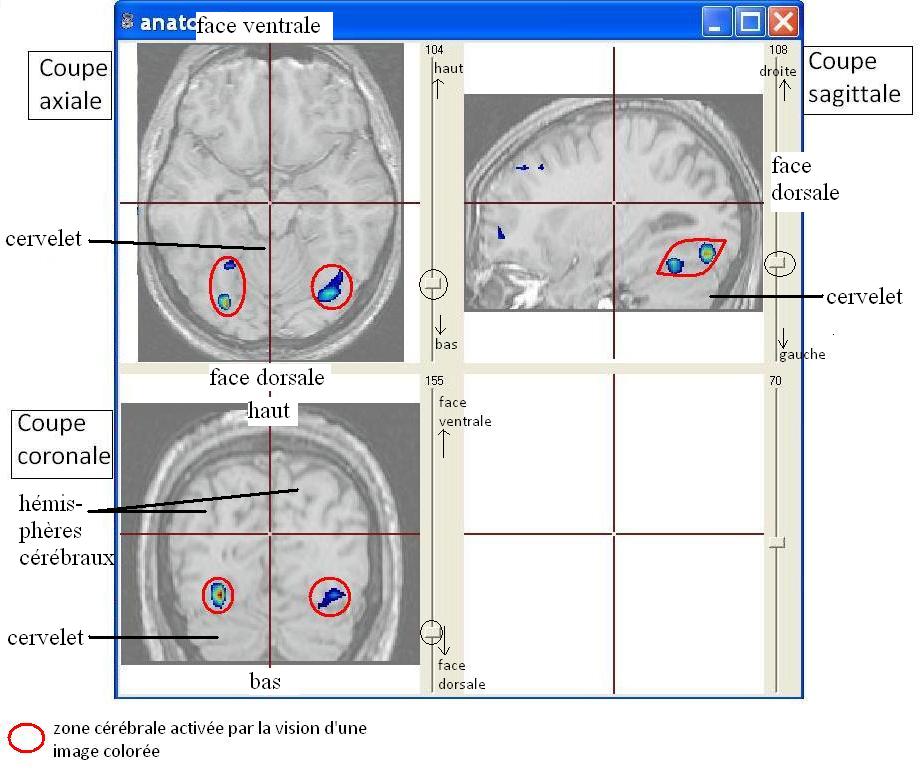The image size is (921, 770).
Task: Select the right blue activation in coronal slice
Action: coord(330,597)
